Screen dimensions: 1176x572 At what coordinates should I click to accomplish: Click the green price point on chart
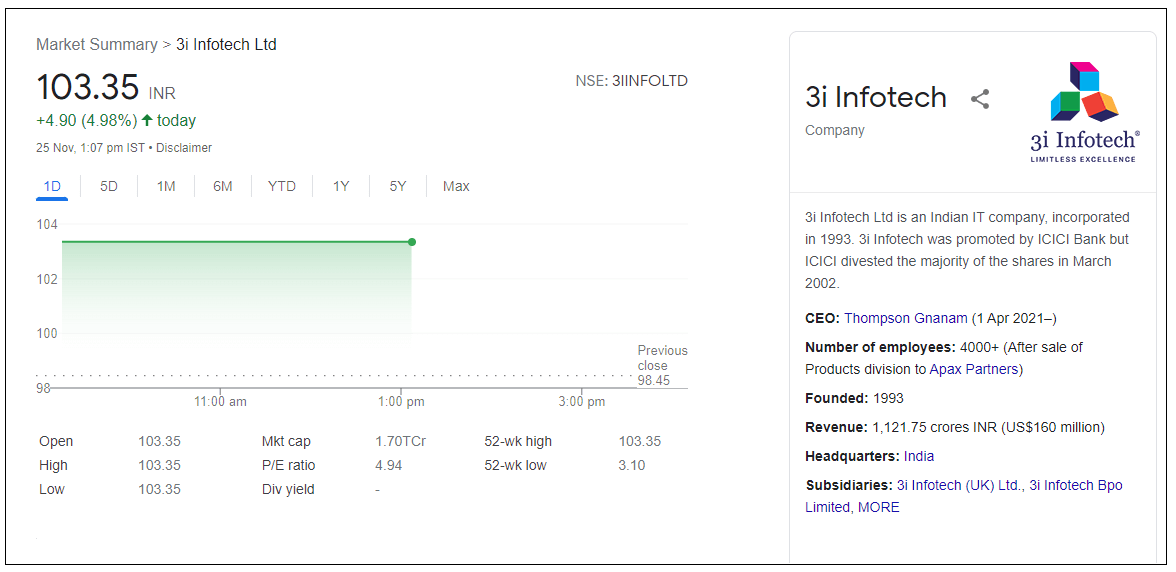(411, 242)
